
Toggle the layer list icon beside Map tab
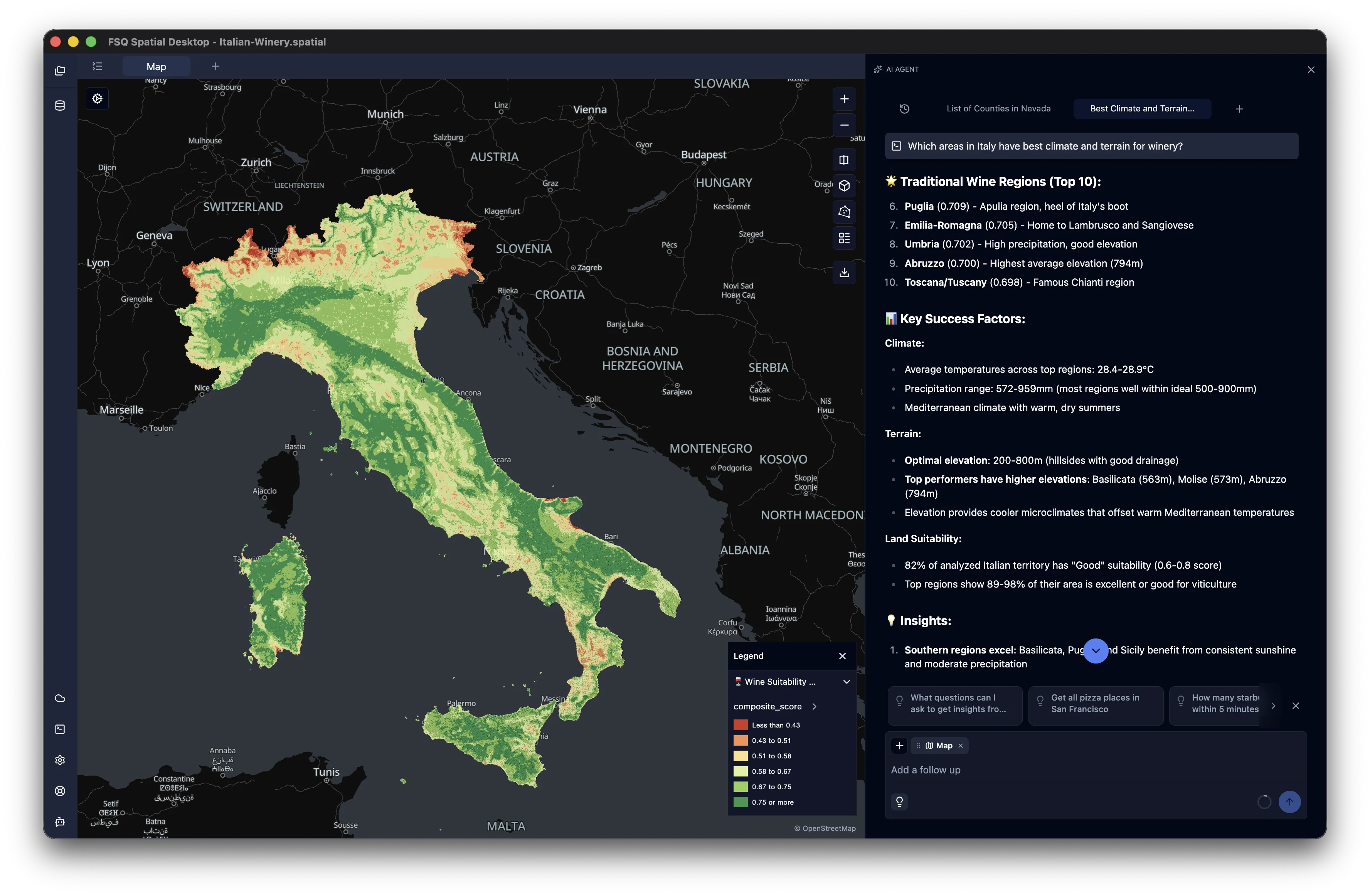pyautogui.click(x=97, y=66)
